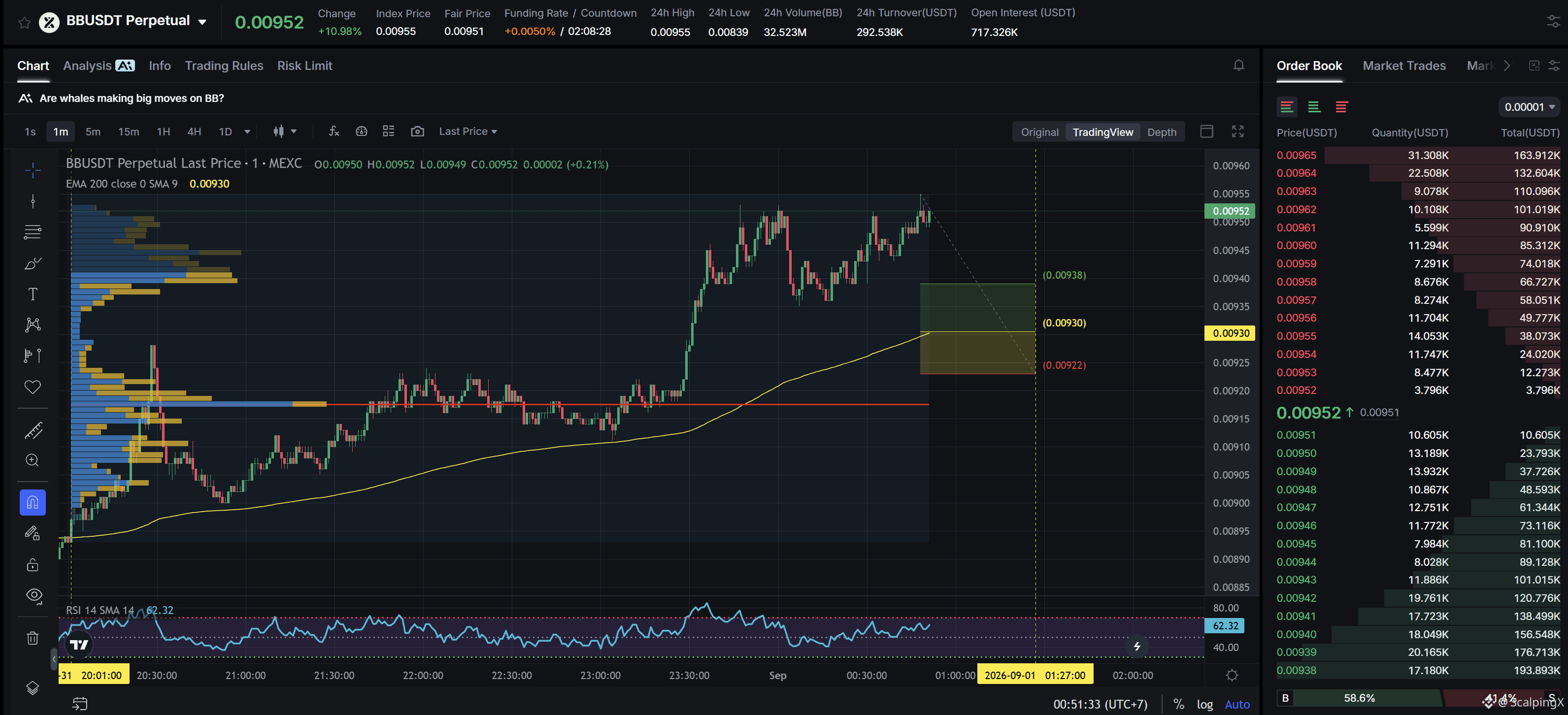Screen dimensions: 1568x715
Task: Open the indicators fx menu
Action: coord(334,131)
